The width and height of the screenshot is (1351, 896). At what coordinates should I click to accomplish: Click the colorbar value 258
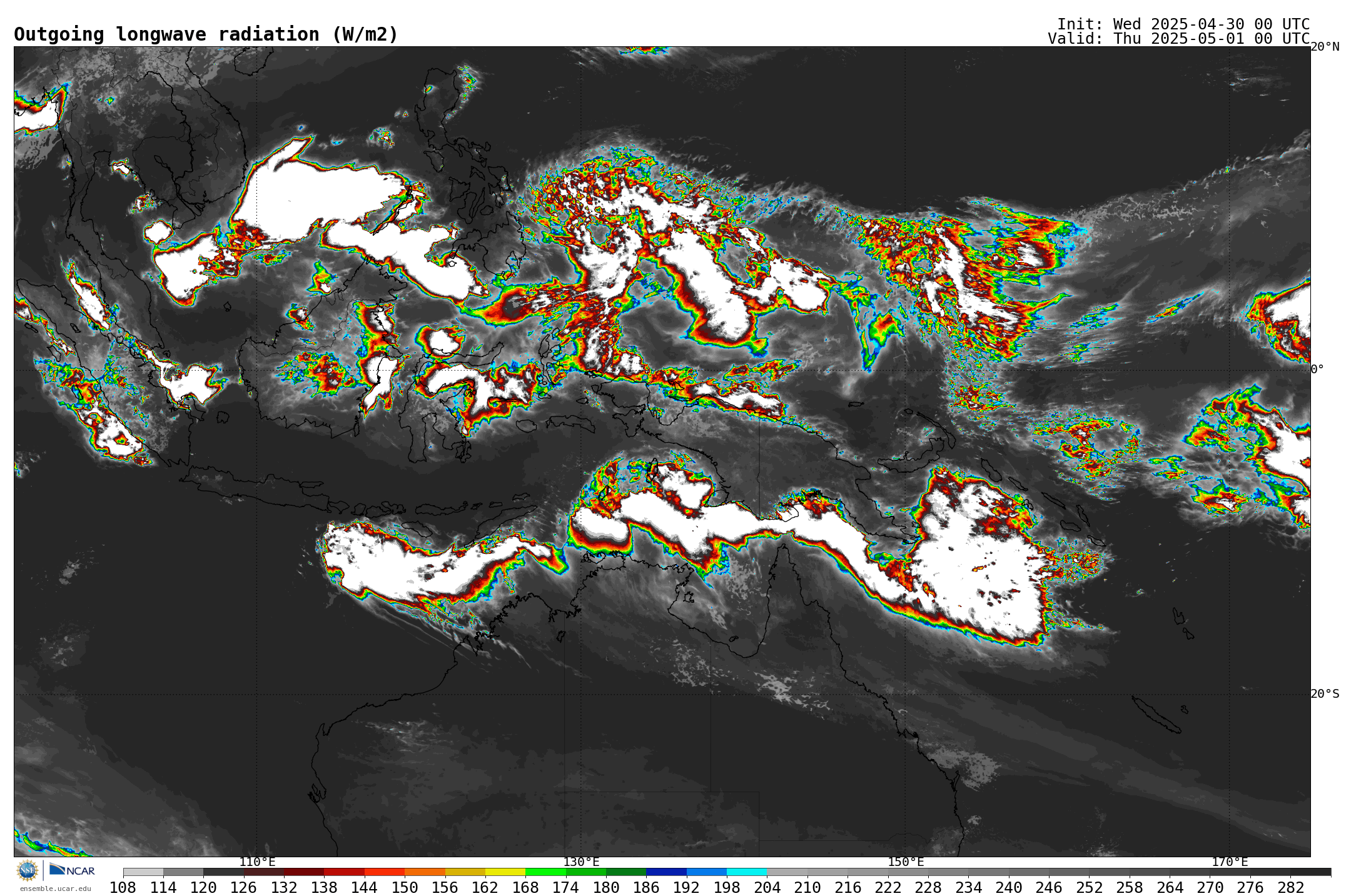(x=1130, y=887)
